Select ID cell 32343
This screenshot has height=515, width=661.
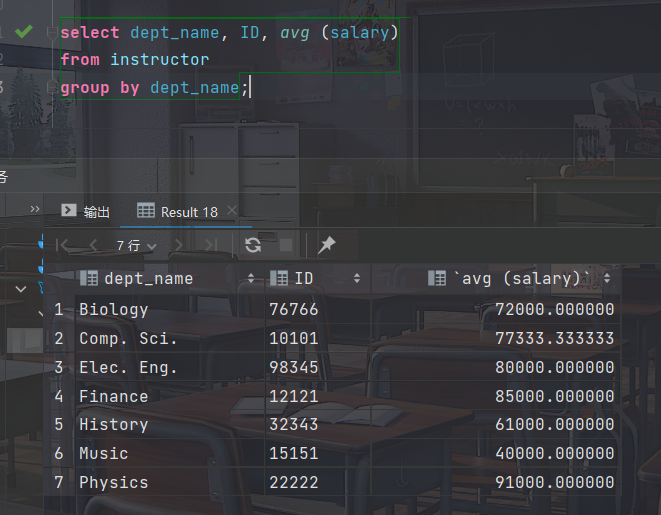318,424
